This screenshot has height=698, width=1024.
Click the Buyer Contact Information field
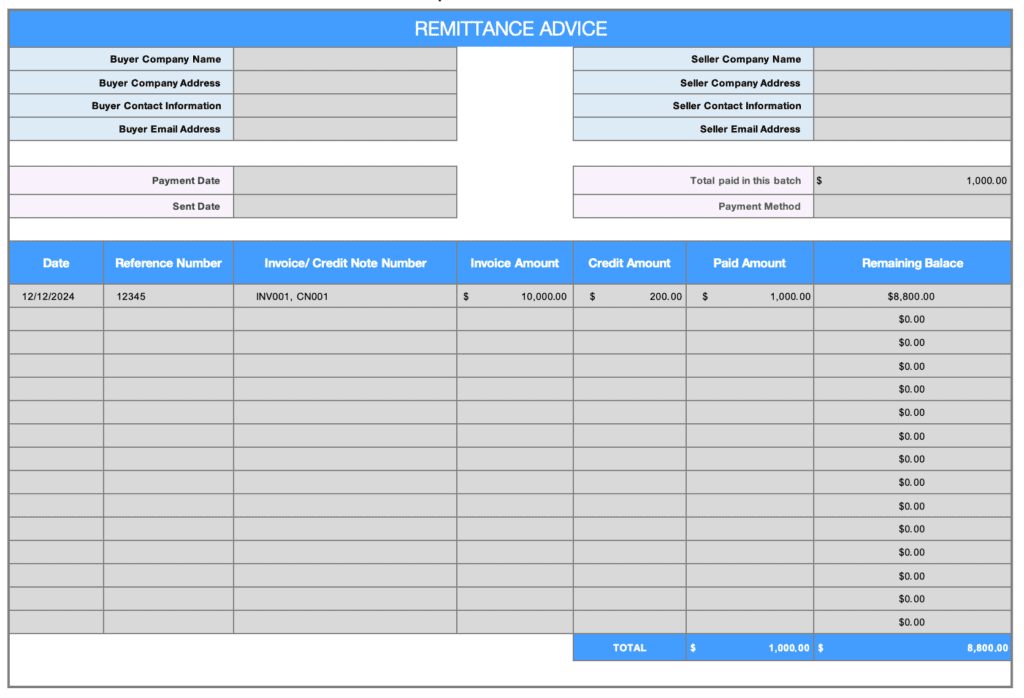(345, 106)
